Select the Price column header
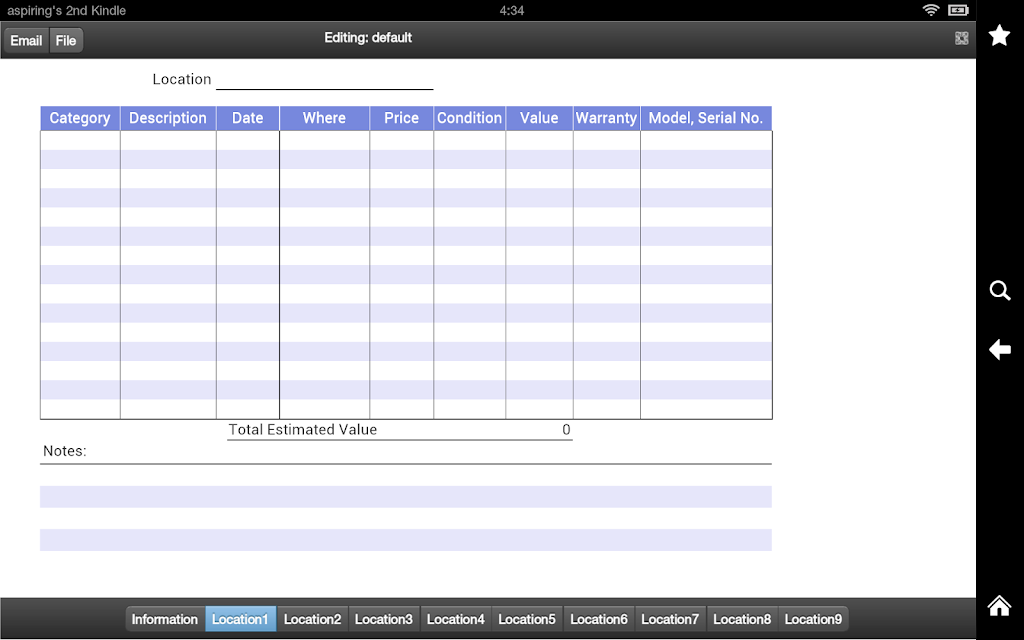 coord(401,118)
